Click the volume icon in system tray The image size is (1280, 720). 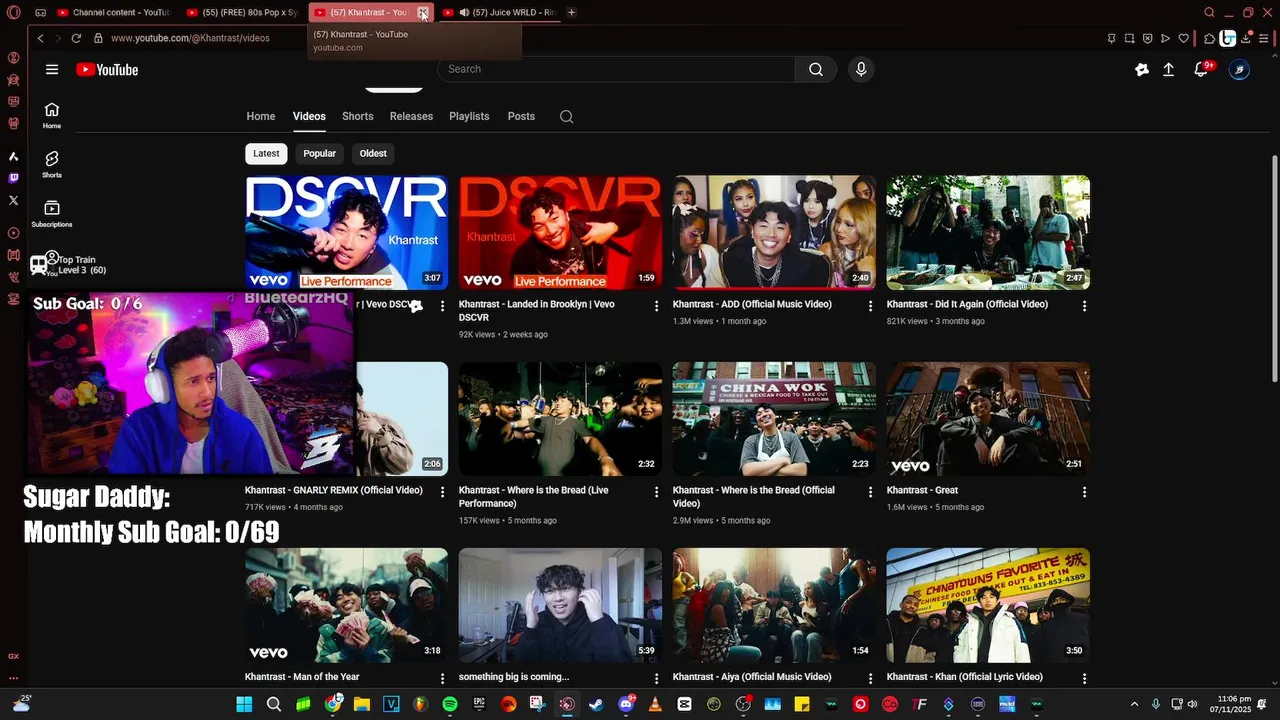(x=1192, y=704)
